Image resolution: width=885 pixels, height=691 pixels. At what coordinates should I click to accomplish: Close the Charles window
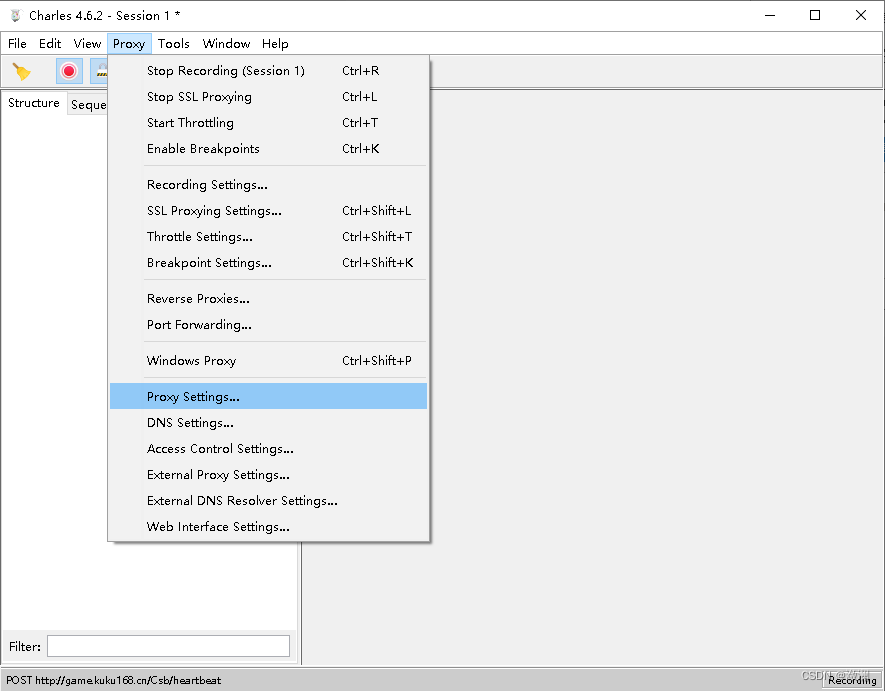pyautogui.click(x=861, y=15)
